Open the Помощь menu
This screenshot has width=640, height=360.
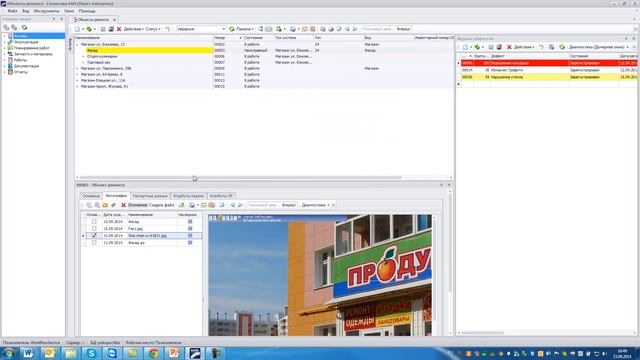pos(87,11)
